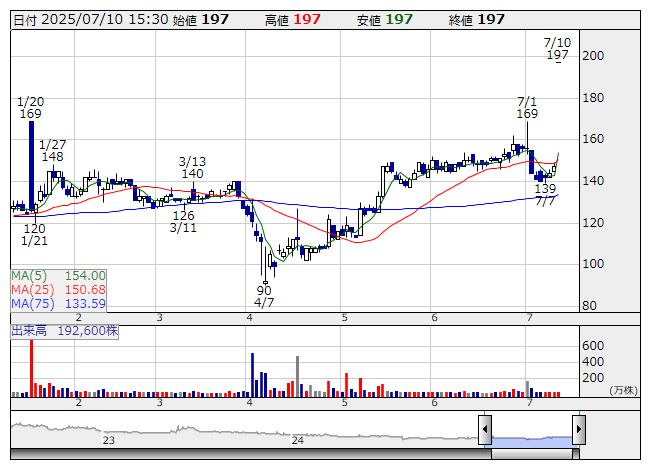Image resolution: width=653 pixels, height=470 pixels.
Task: Click the 7/7 low label 139
Action: tap(545, 189)
